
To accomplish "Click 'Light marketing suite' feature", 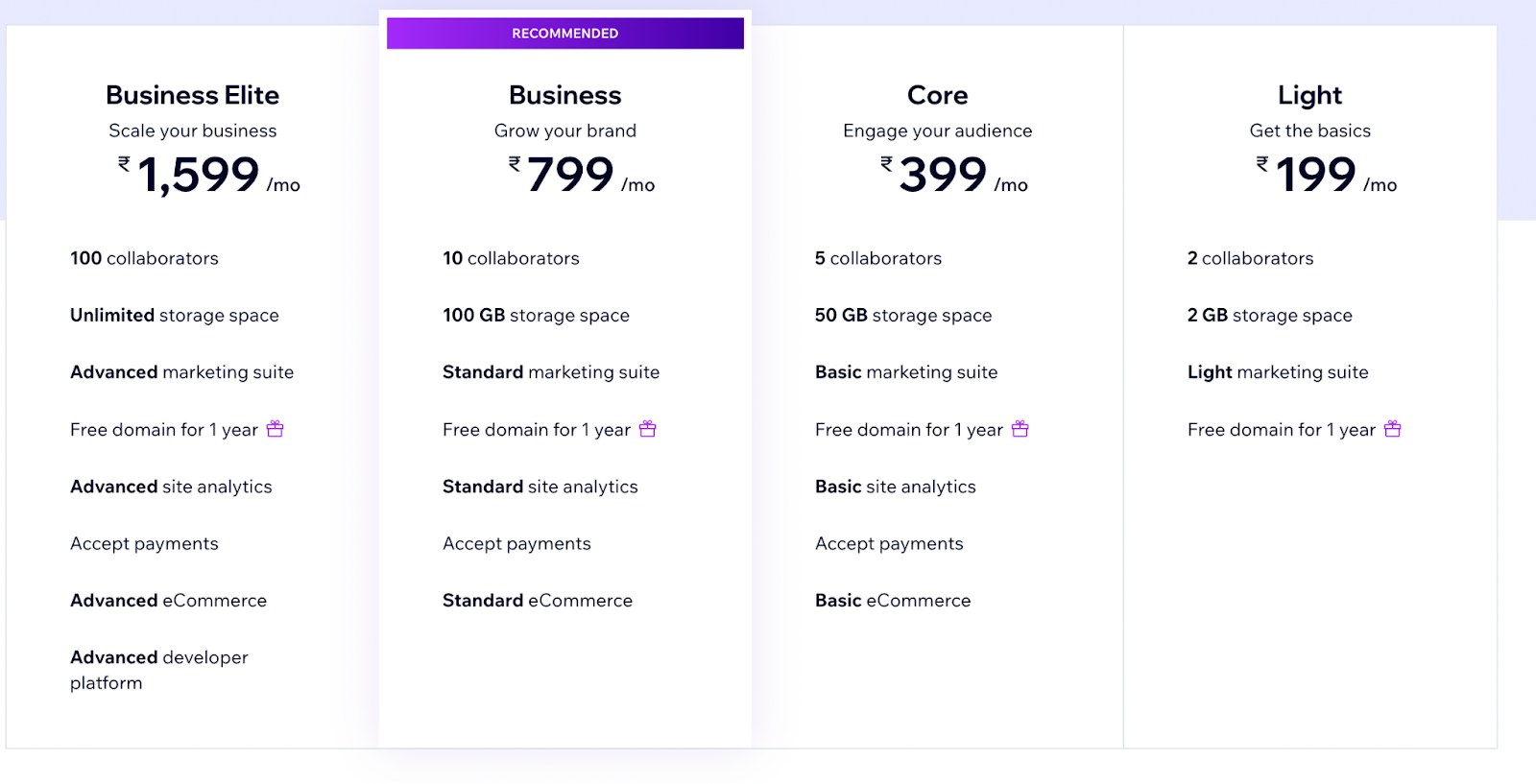I will [1278, 372].
